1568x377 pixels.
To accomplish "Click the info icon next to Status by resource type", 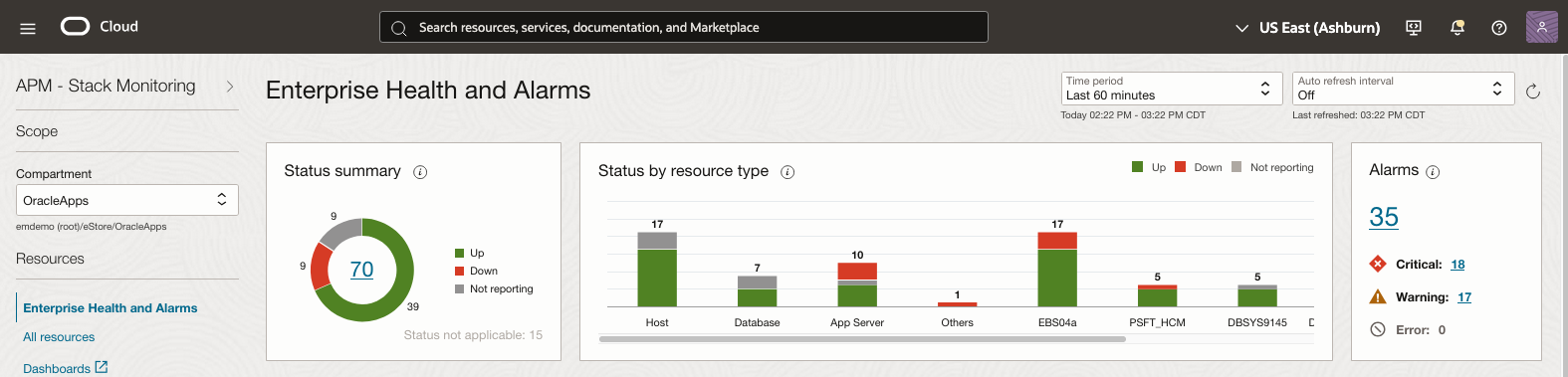I will pos(787,172).
